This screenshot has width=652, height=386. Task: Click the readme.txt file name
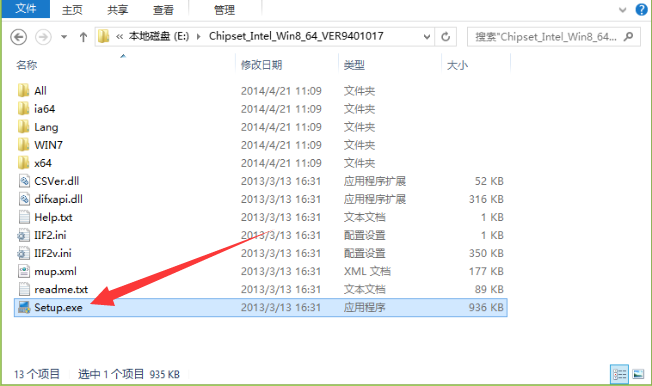pyautogui.click(x=61, y=290)
